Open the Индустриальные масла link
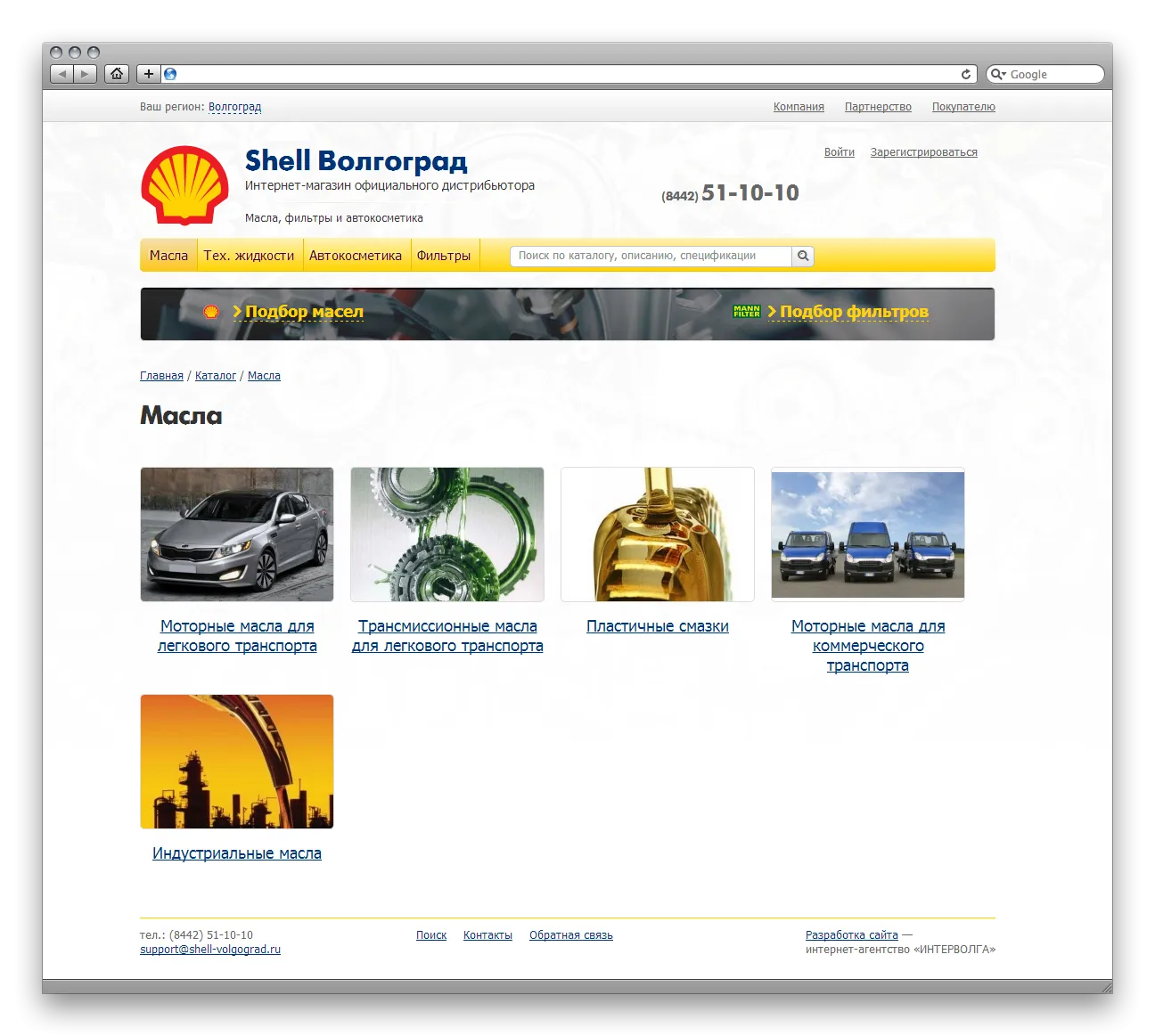The height and width of the screenshot is (1036, 1155). pos(237,853)
